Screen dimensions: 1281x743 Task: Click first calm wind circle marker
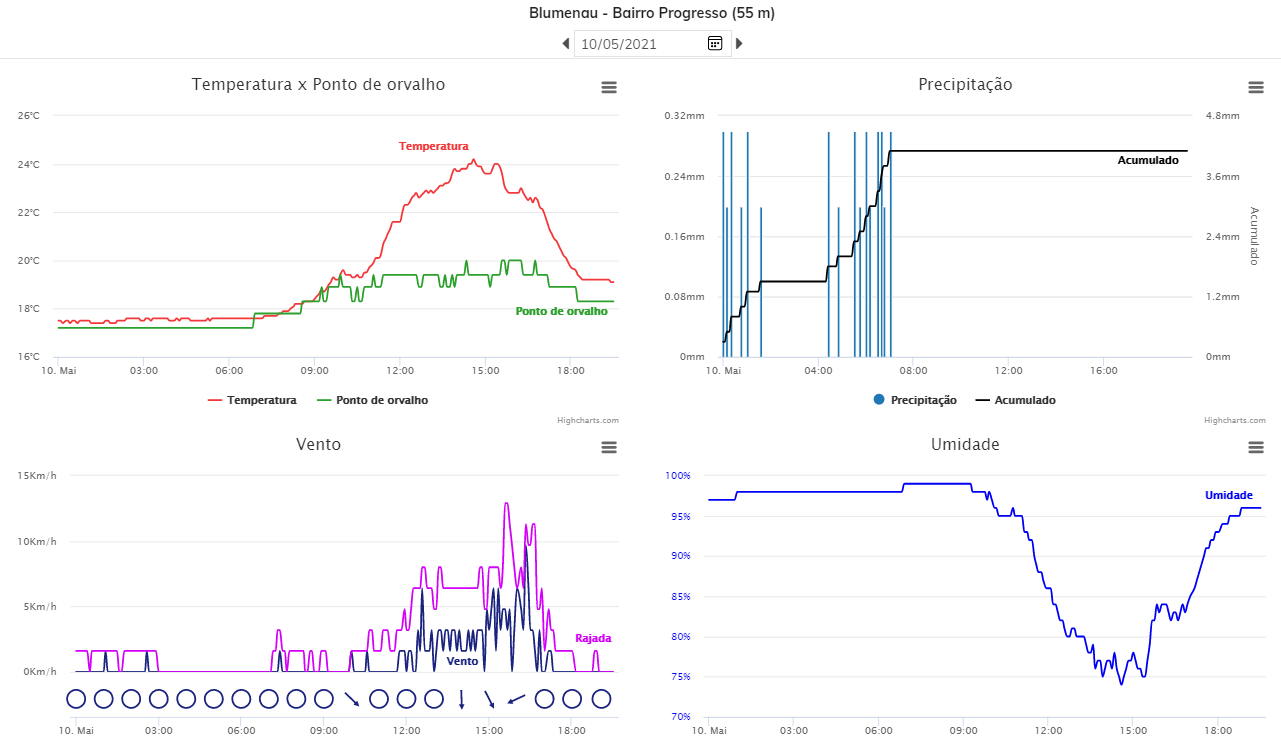tap(76, 699)
